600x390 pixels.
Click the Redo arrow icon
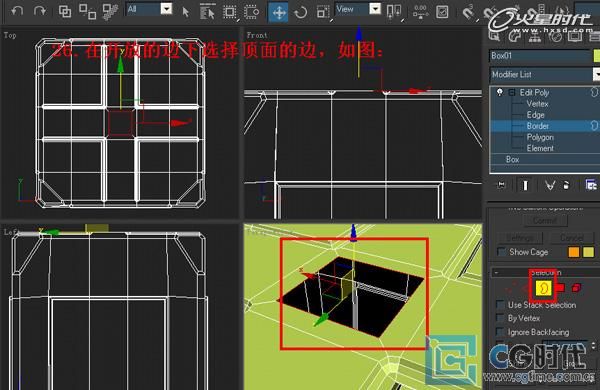pyautogui.click(x=39, y=11)
